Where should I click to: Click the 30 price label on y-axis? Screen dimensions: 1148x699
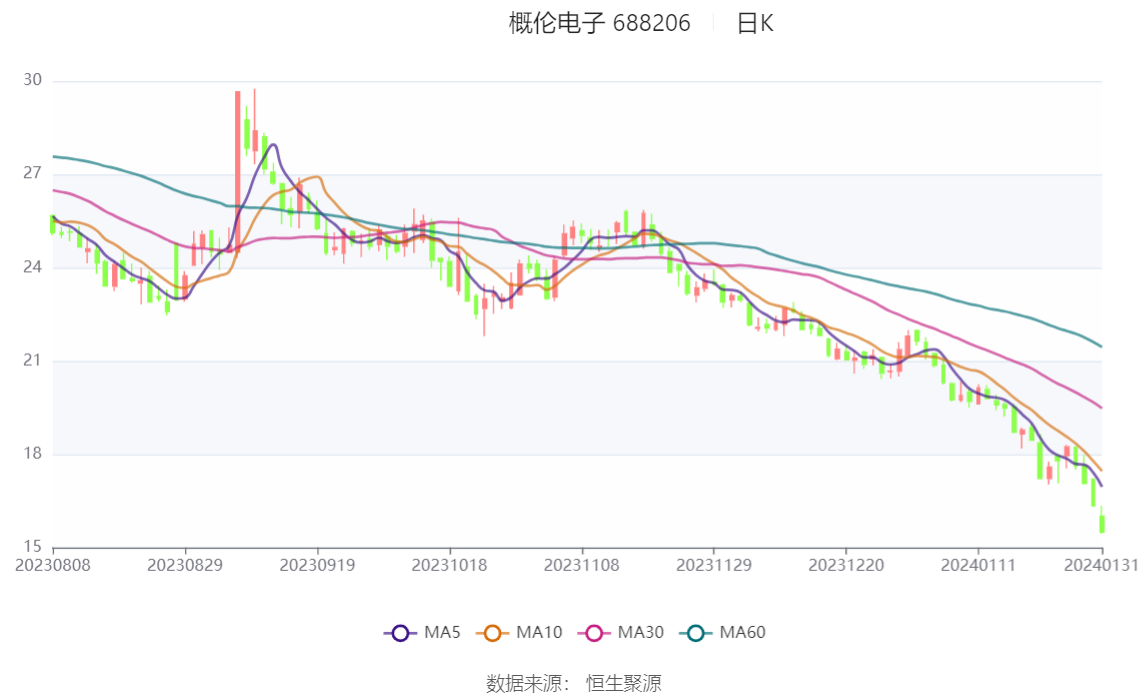coord(33,80)
